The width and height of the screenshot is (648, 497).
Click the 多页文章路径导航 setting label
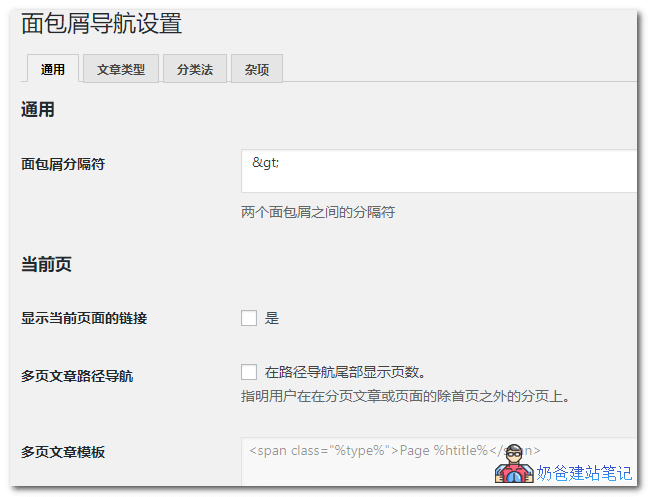pos(77,376)
